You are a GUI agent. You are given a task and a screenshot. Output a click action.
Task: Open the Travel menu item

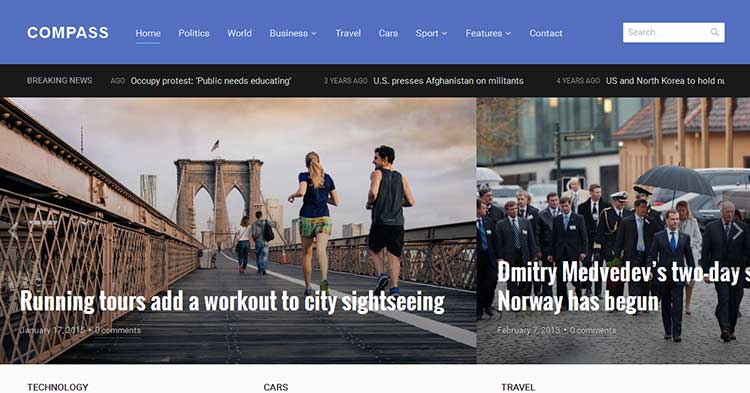(348, 33)
